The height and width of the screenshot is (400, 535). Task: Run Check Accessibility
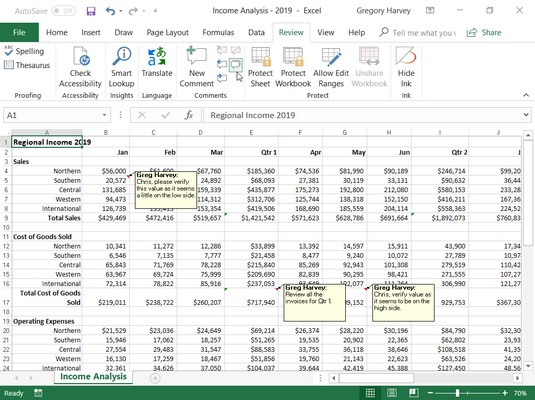(81, 67)
